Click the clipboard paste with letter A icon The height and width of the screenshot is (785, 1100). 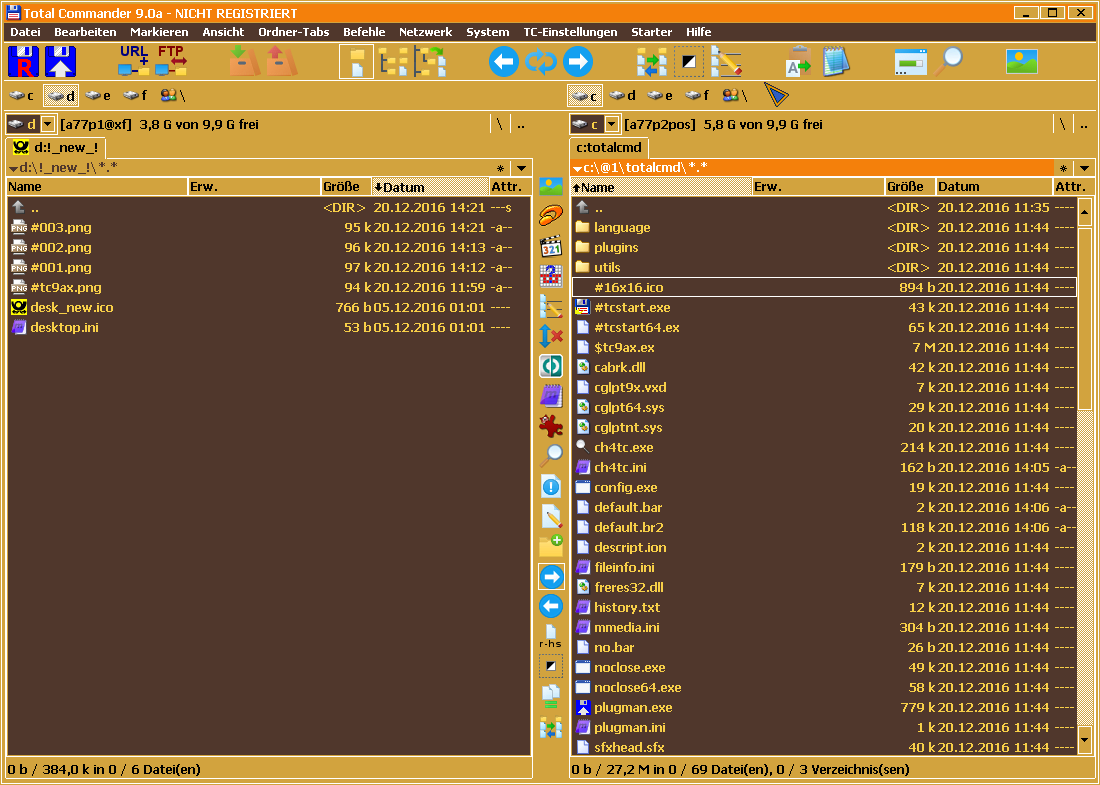798,62
